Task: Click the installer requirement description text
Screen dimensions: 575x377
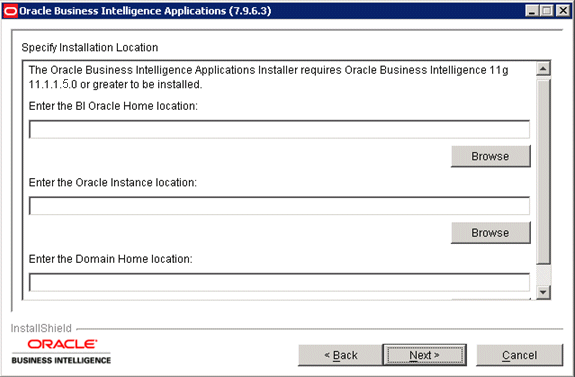Action: [x=268, y=77]
